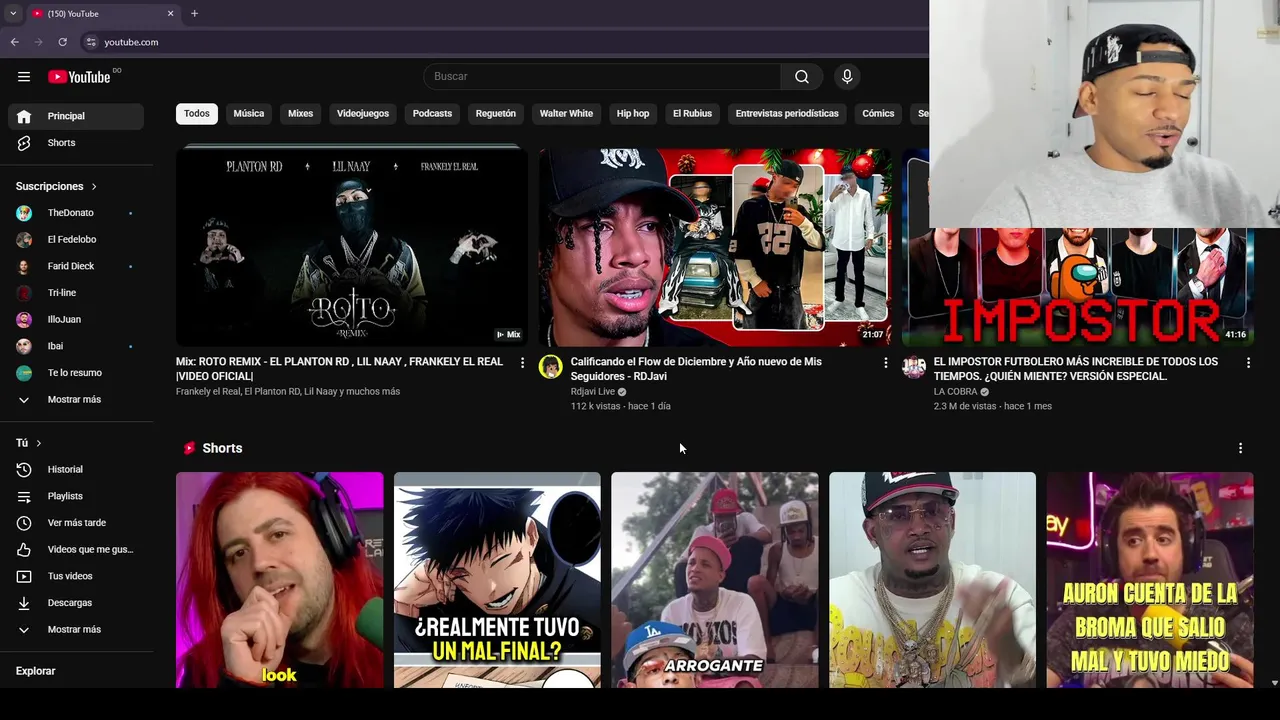Select the Videojuegos filter chip
This screenshot has height=720, width=1280.
363,114
